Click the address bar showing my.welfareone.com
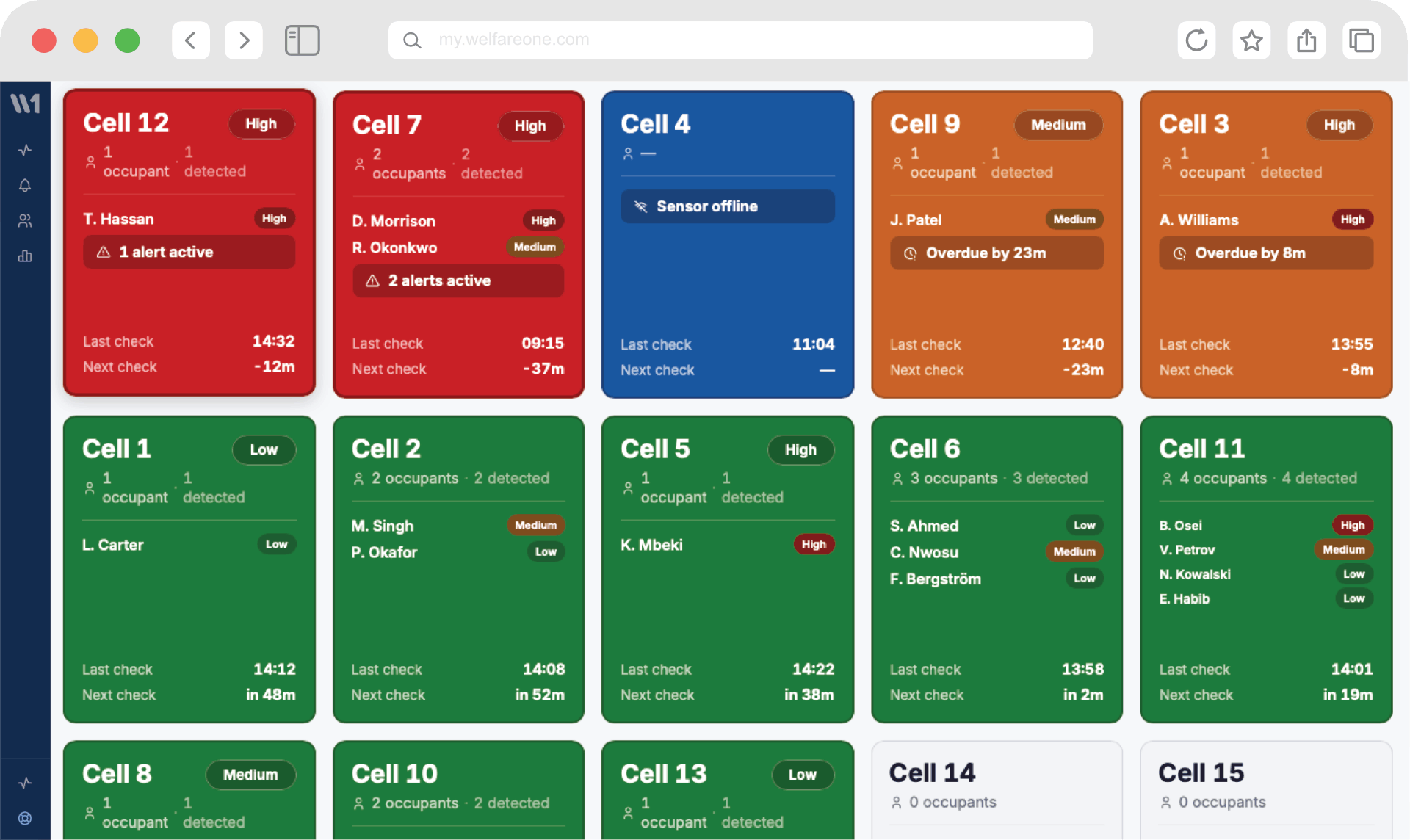 [740, 40]
